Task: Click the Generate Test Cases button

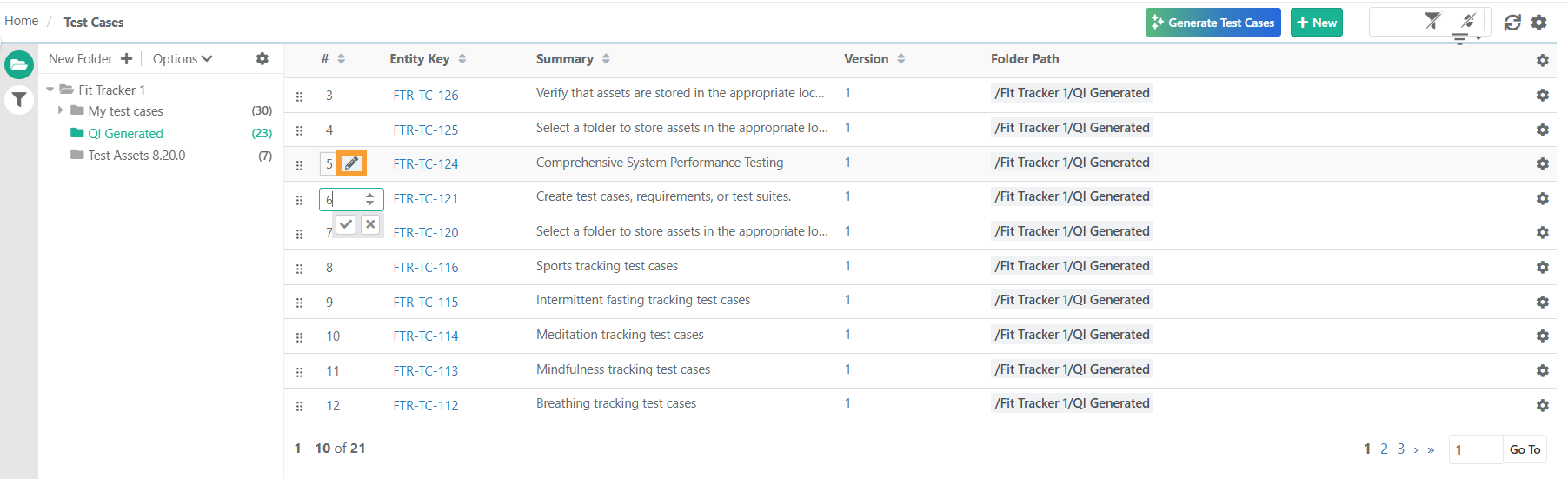Action: tap(1213, 23)
